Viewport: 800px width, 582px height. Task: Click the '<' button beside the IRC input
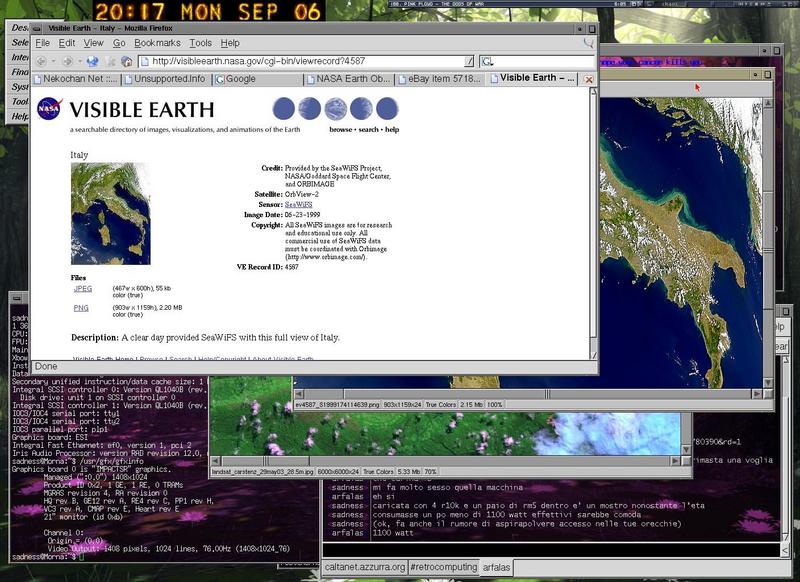click(785, 550)
